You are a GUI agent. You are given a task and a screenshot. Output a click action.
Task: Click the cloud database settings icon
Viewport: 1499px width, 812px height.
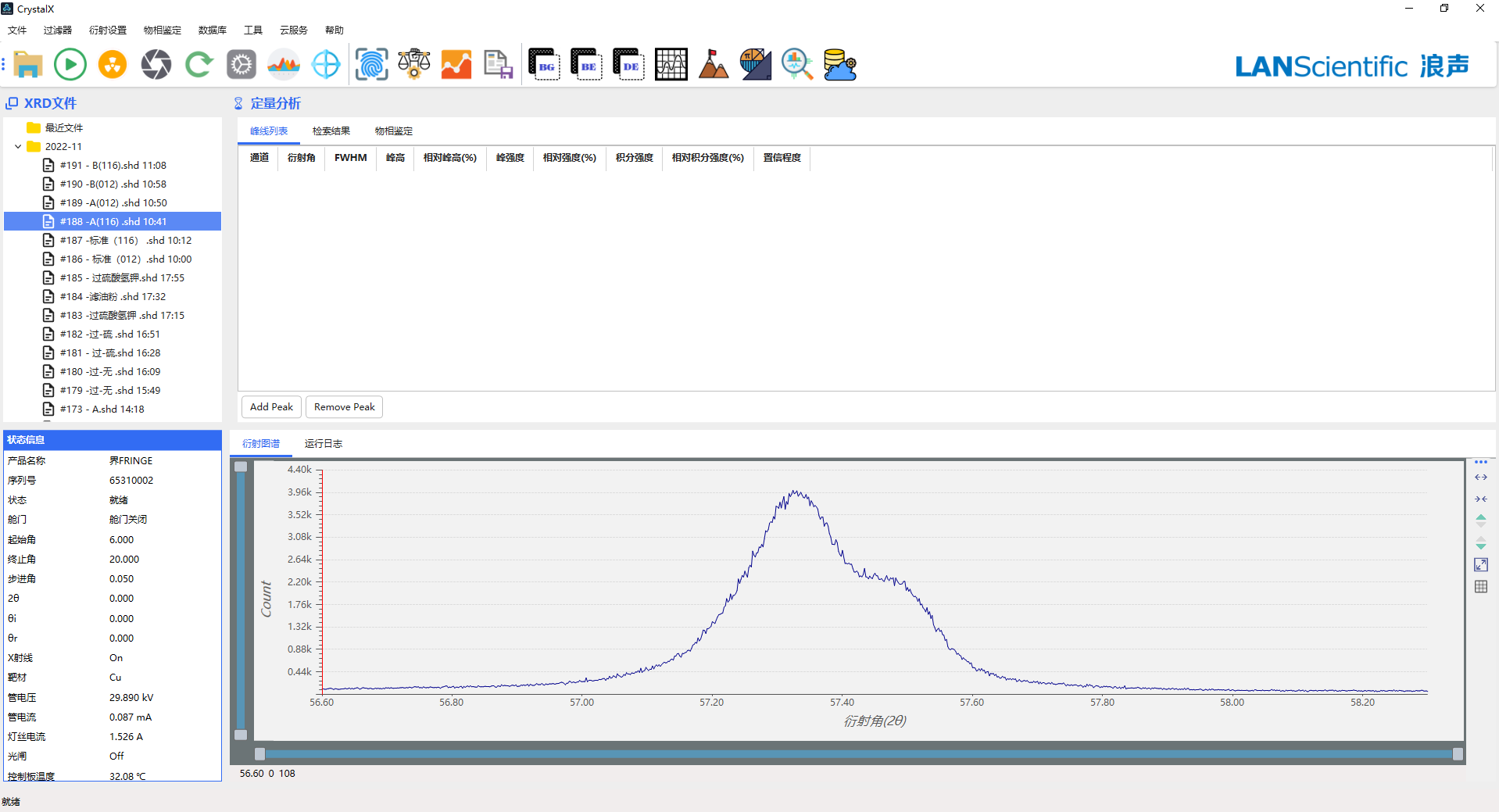[840, 64]
